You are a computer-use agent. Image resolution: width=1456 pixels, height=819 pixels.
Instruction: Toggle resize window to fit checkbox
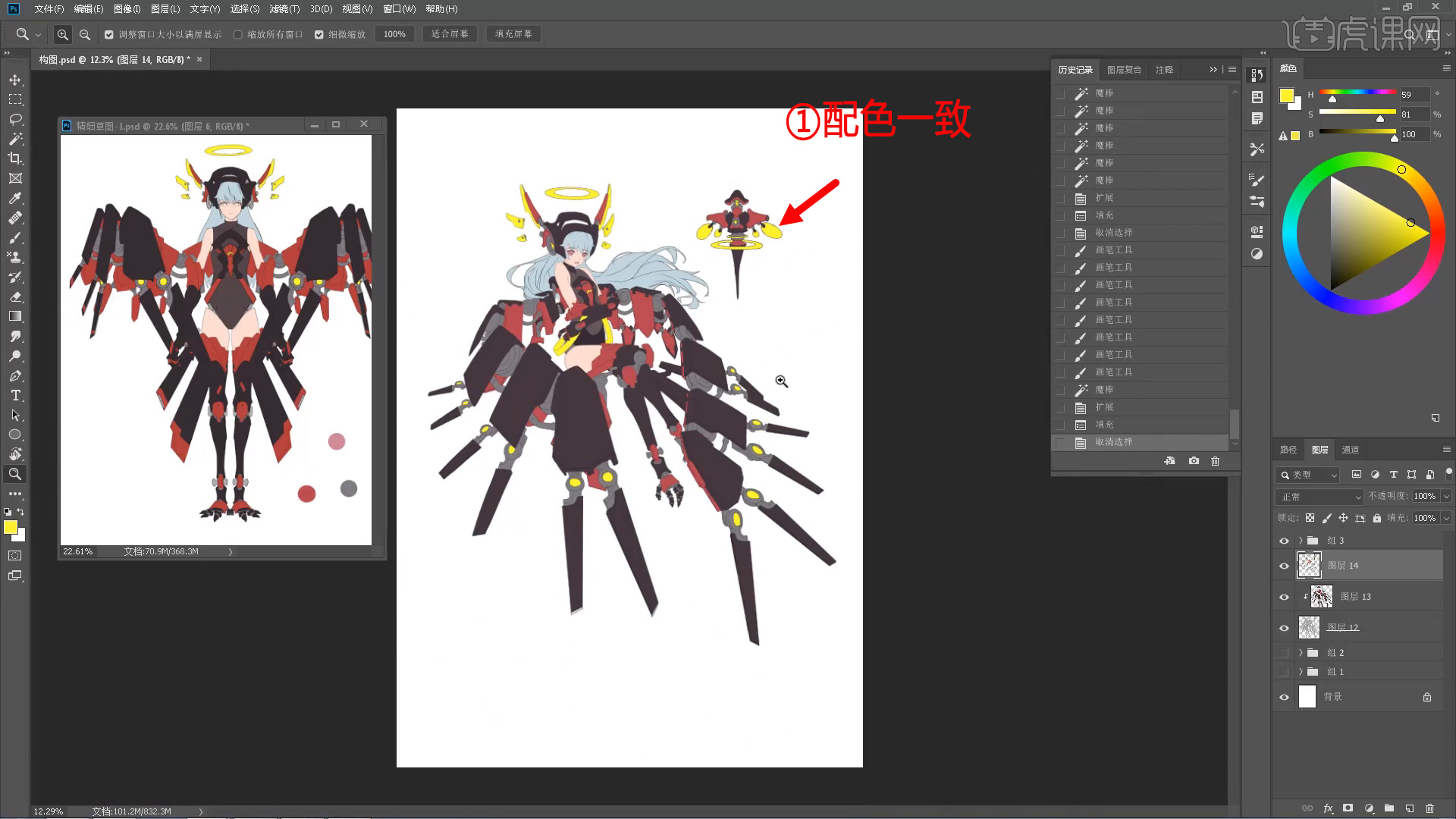click(x=109, y=34)
